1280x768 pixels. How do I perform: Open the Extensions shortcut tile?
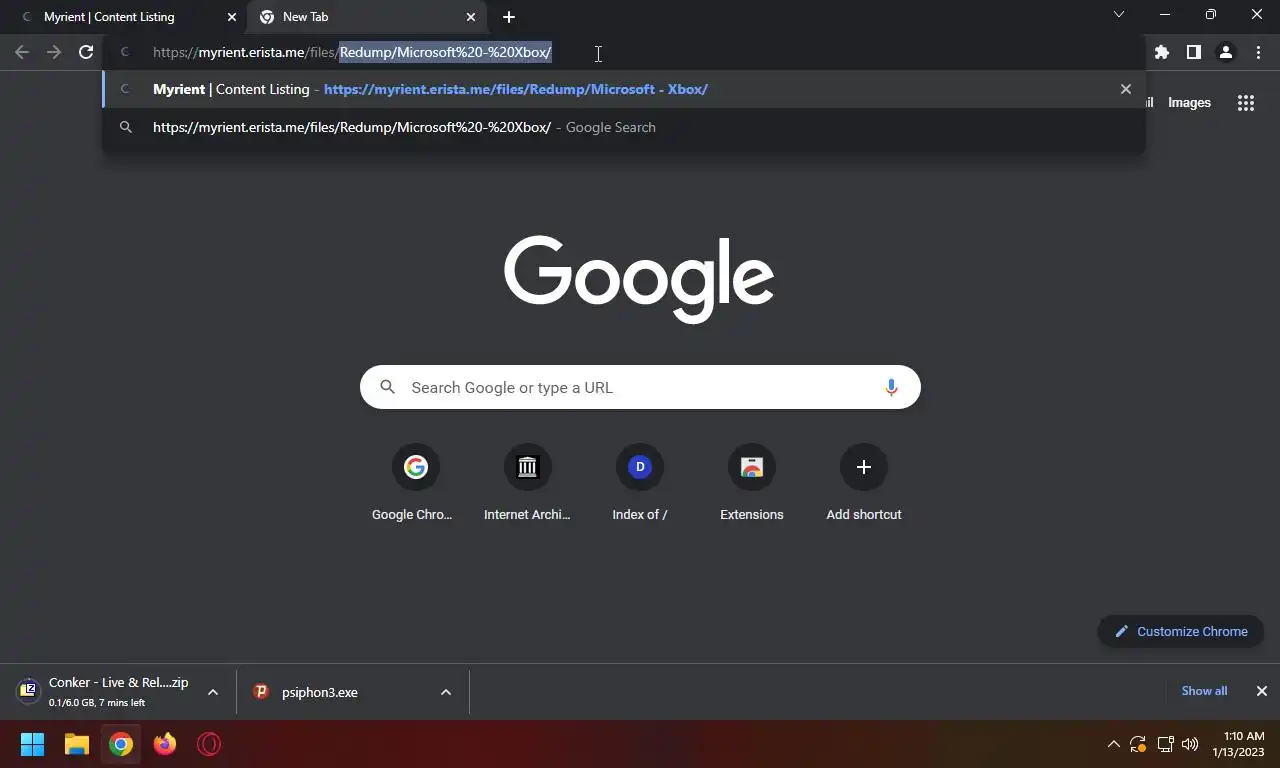pos(752,485)
